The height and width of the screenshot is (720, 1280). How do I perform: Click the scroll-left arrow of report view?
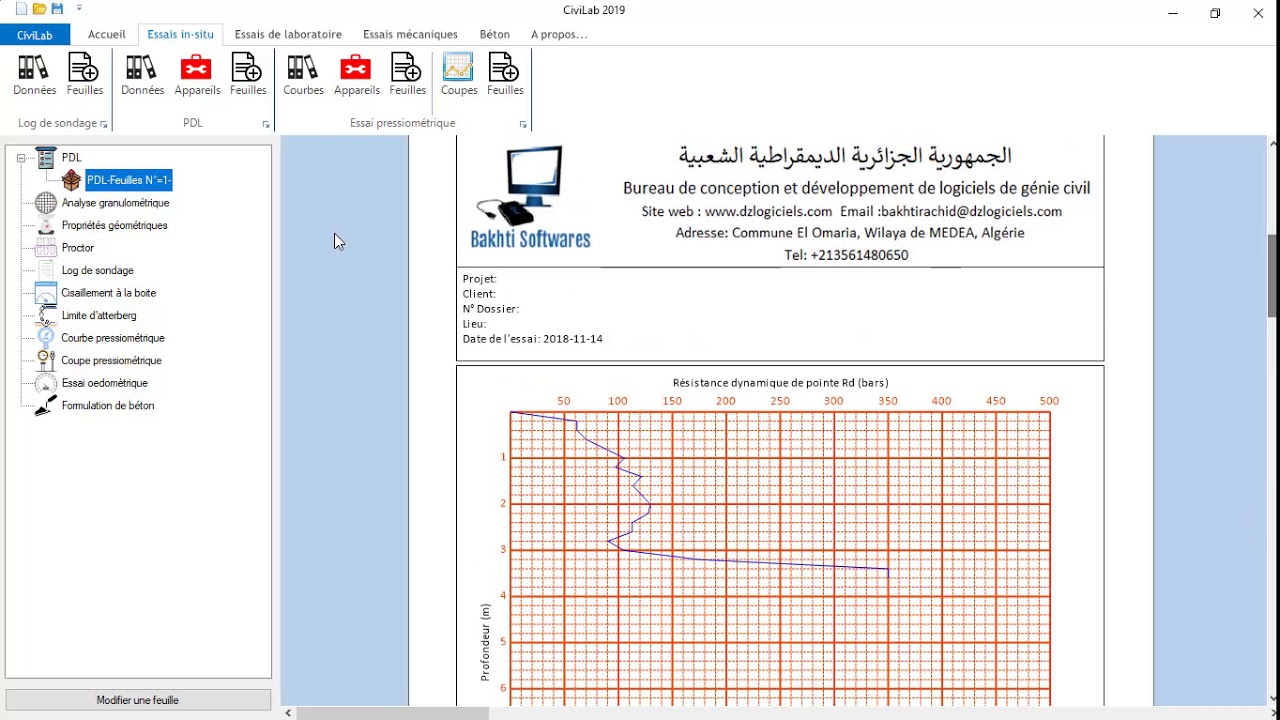[288, 713]
